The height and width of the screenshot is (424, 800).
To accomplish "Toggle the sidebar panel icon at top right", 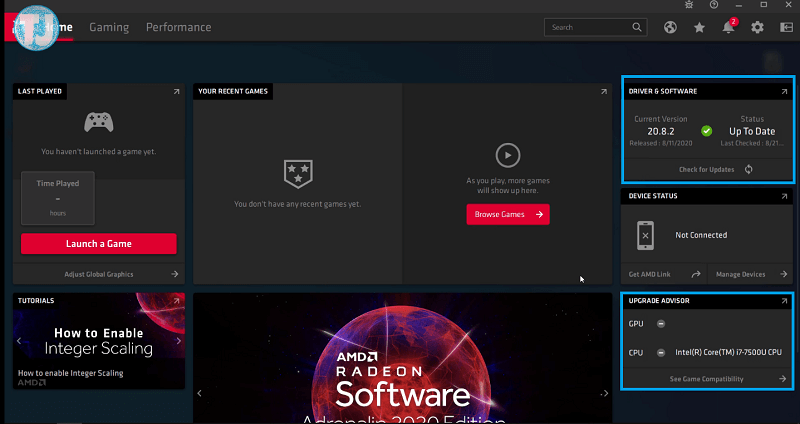I will [x=786, y=28].
